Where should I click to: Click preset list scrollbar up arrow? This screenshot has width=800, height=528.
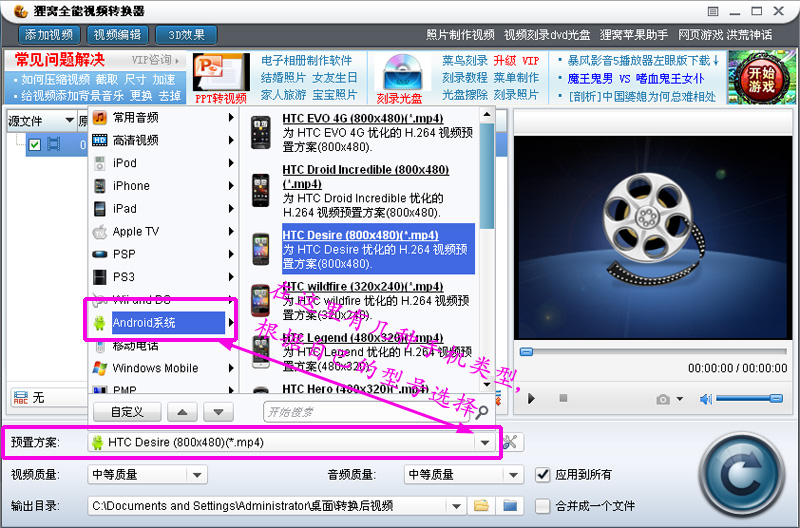point(487,115)
